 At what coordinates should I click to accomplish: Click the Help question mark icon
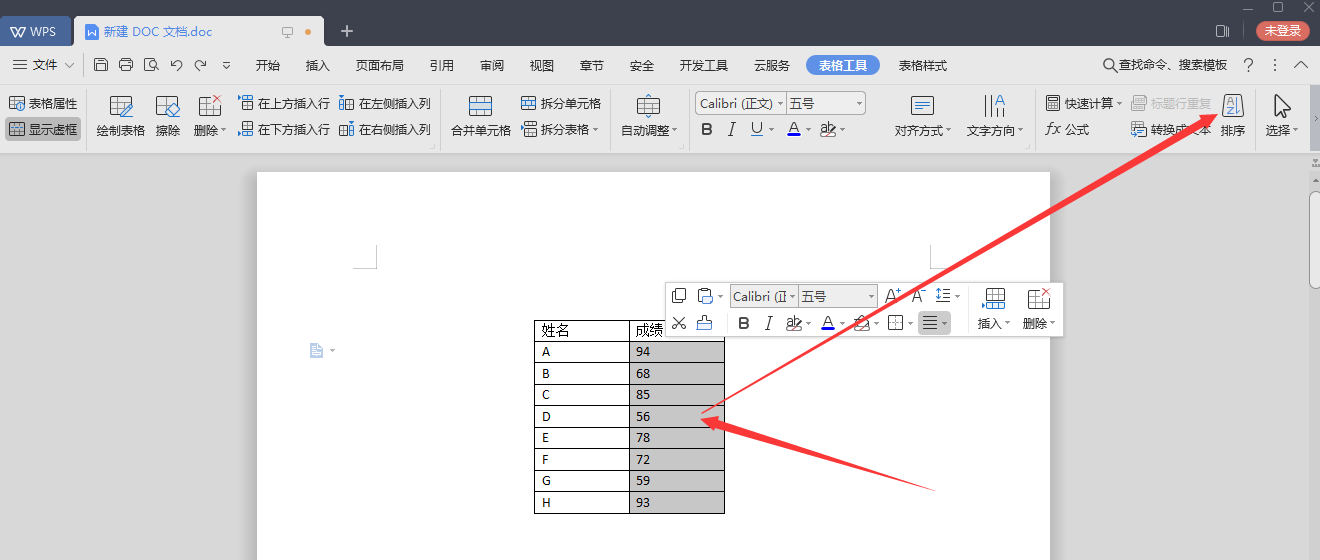point(1248,65)
